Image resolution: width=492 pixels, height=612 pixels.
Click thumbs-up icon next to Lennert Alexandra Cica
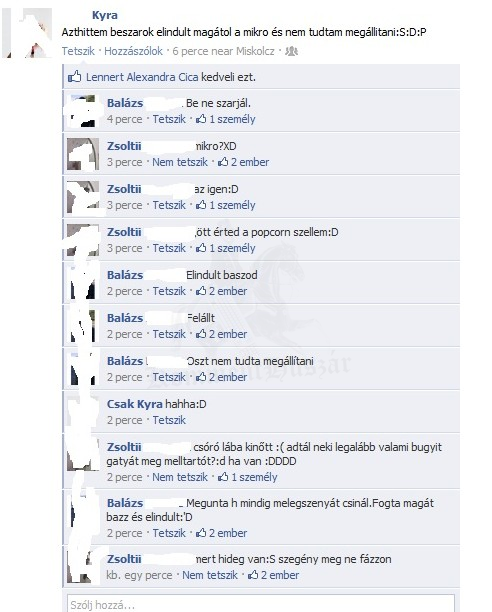75,76
